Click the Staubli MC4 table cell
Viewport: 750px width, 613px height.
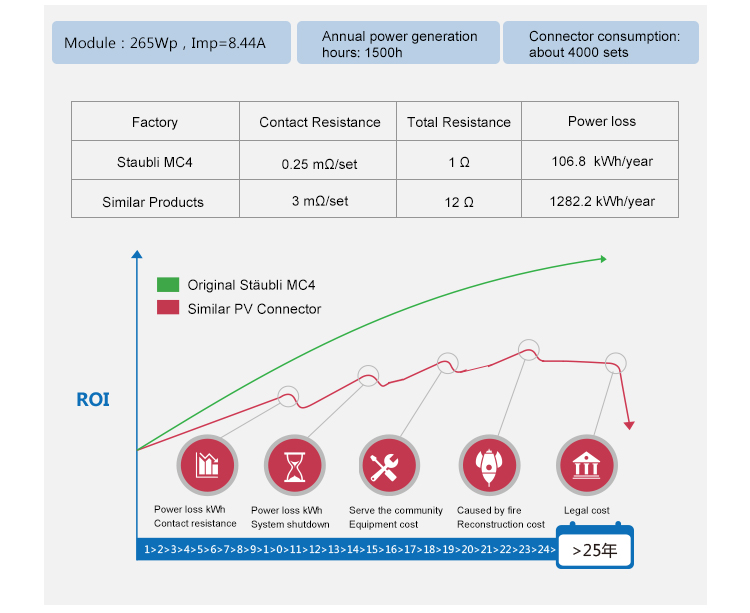click(155, 161)
